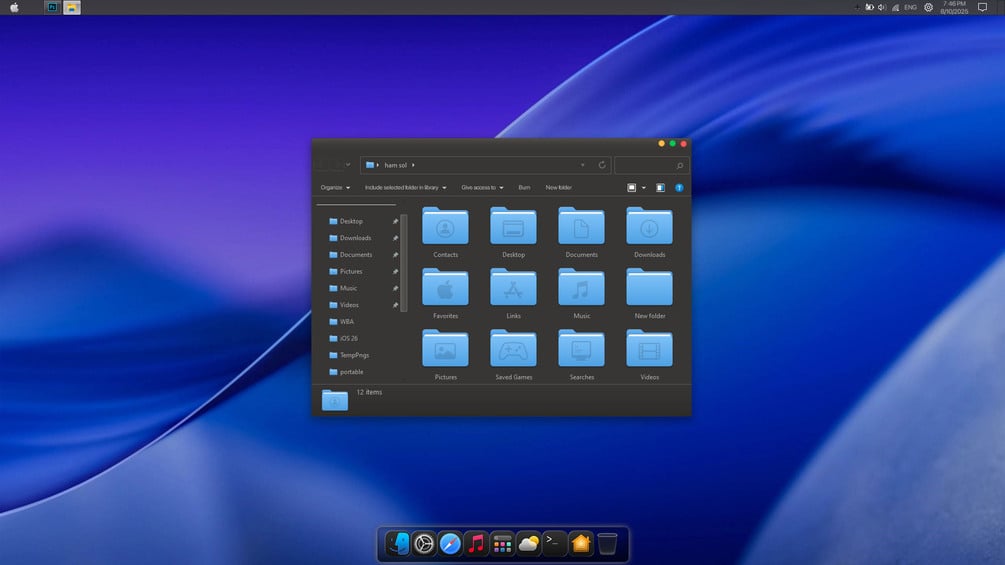Click the Launchpad grid icon in dock
This screenshot has height=565, width=1005.
pyautogui.click(x=502, y=544)
